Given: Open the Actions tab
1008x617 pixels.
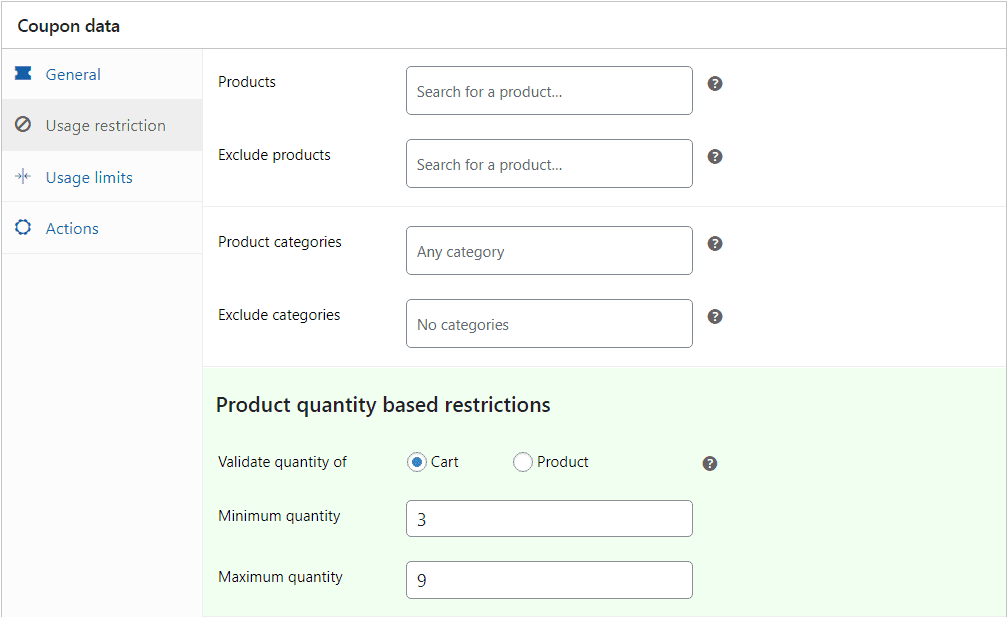Looking at the screenshot, I should tap(72, 228).
